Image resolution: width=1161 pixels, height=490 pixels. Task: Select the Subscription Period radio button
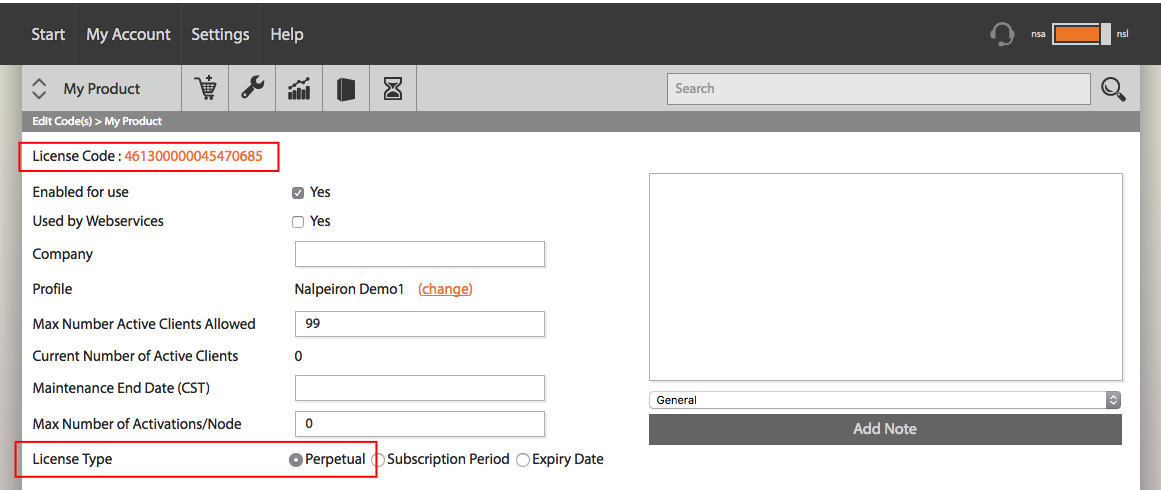tap(378, 460)
